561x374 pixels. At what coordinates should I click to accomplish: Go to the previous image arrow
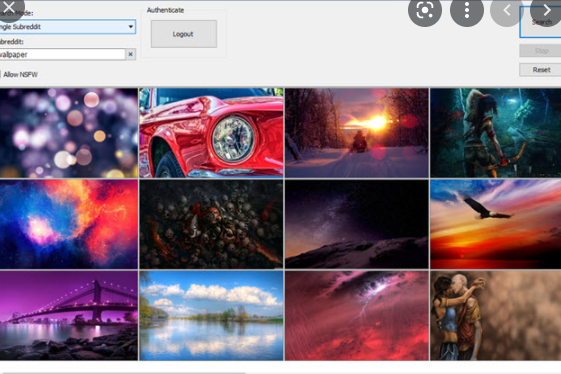507,11
